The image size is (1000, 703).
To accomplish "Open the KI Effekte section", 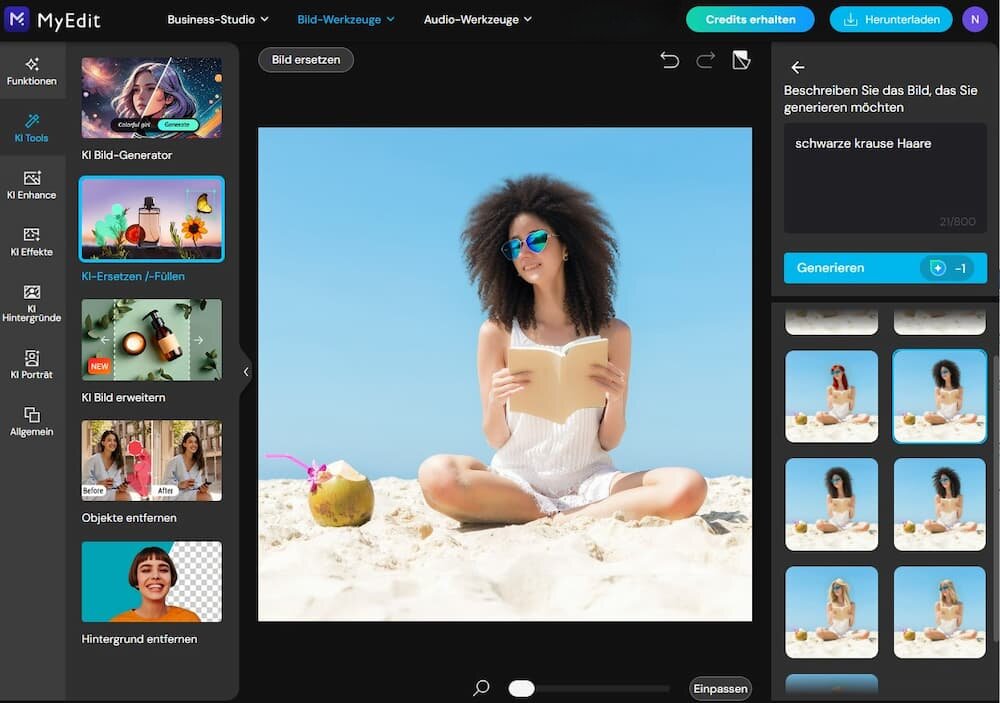I will coord(33,245).
